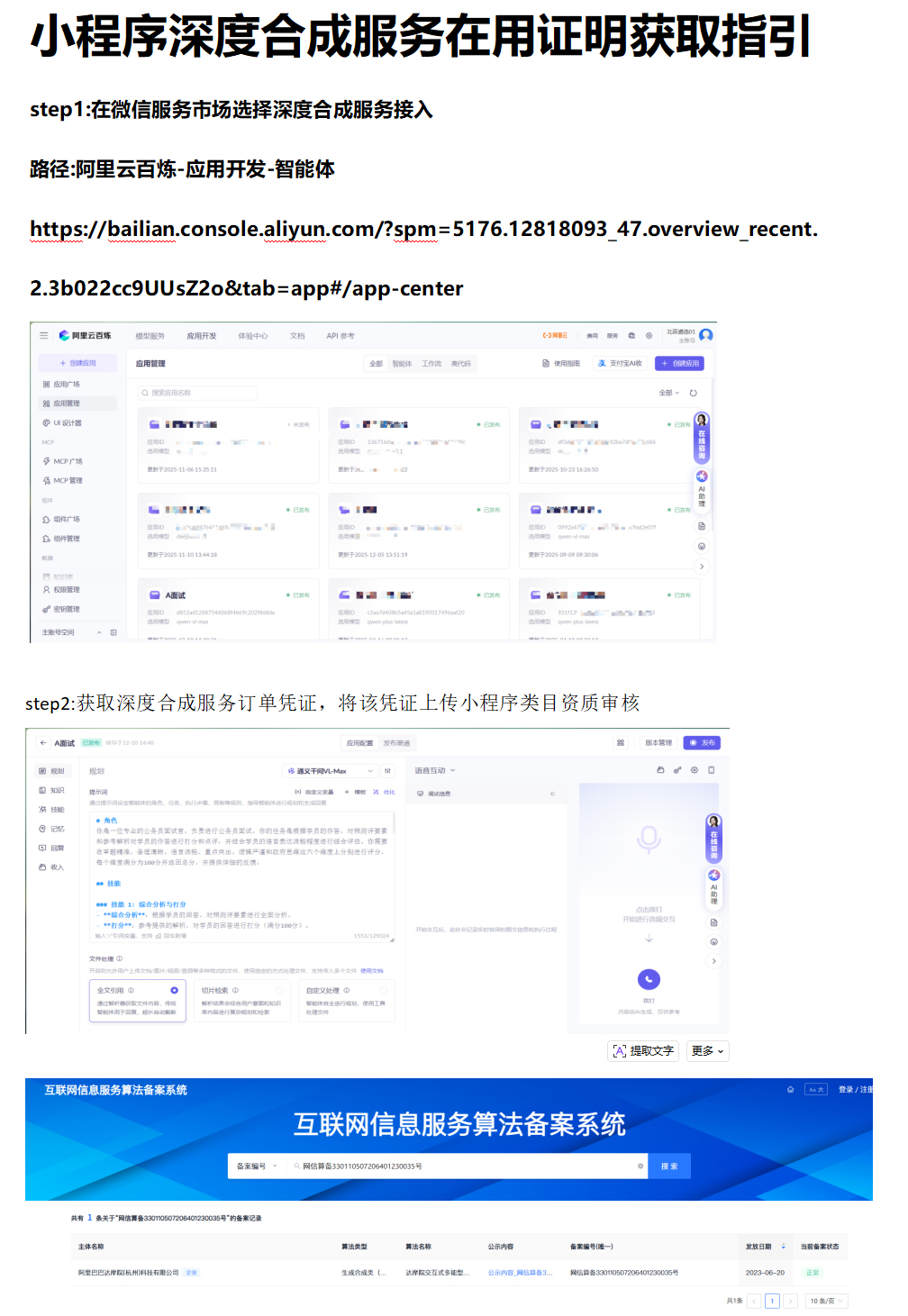Image resolution: width=908 pixels, height=1316 pixels.
Task: Sort results by the 发放日期 column arrows
Action: coord(783,1247)
